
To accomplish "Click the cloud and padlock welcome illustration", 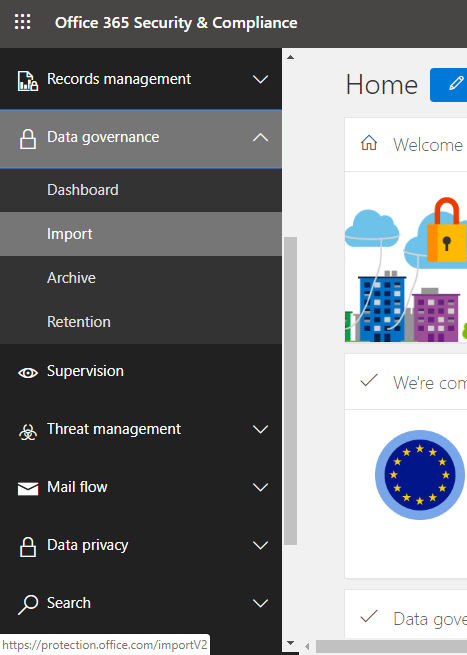I will 406,269.
